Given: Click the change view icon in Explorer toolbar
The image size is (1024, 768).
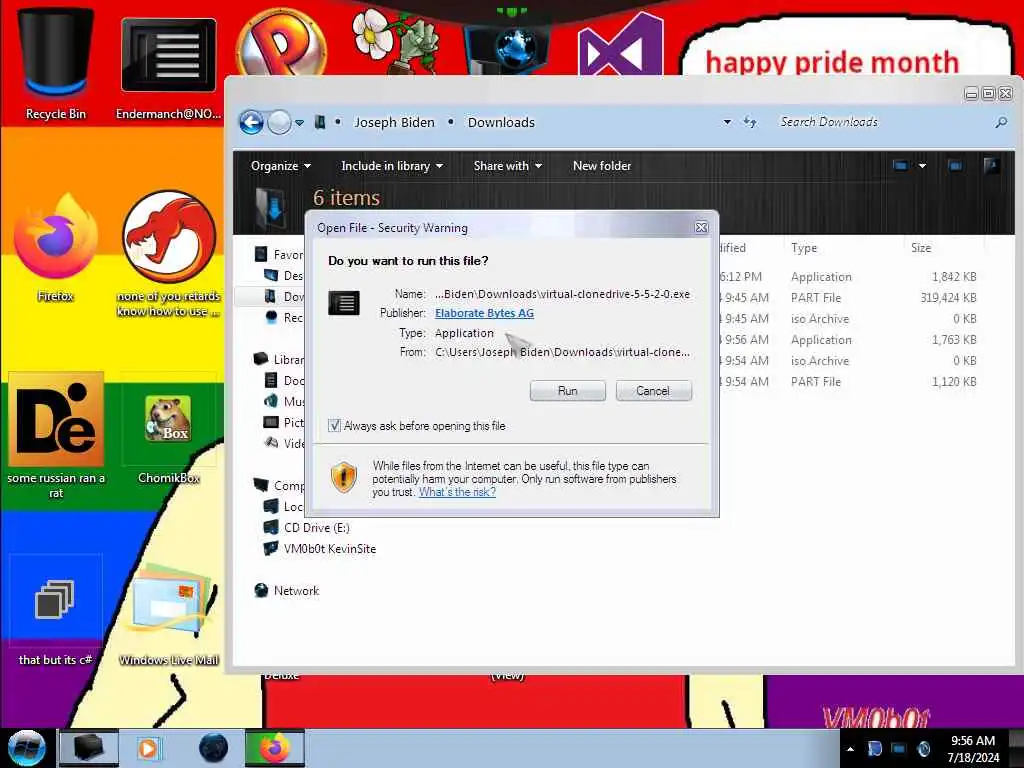Looking at the screenshot, I should click(x=900, y=166).
